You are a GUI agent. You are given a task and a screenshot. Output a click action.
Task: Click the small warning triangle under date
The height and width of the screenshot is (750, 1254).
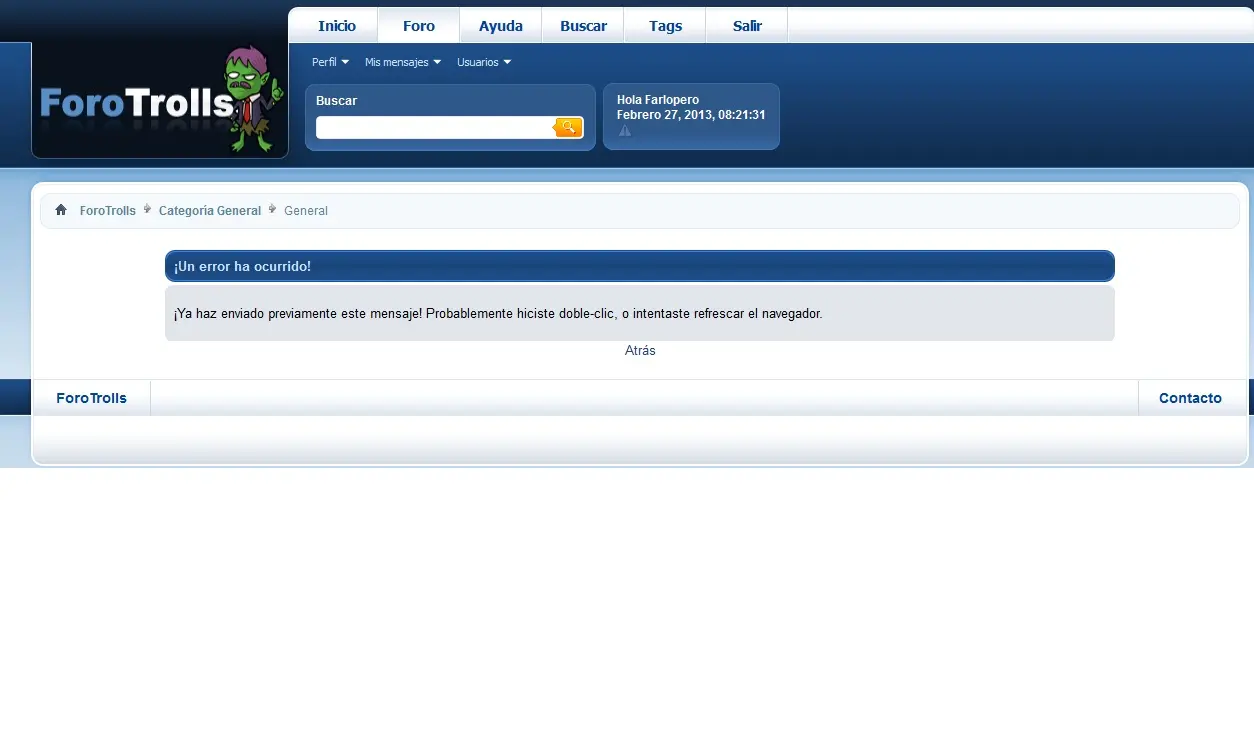coord(624,131)
